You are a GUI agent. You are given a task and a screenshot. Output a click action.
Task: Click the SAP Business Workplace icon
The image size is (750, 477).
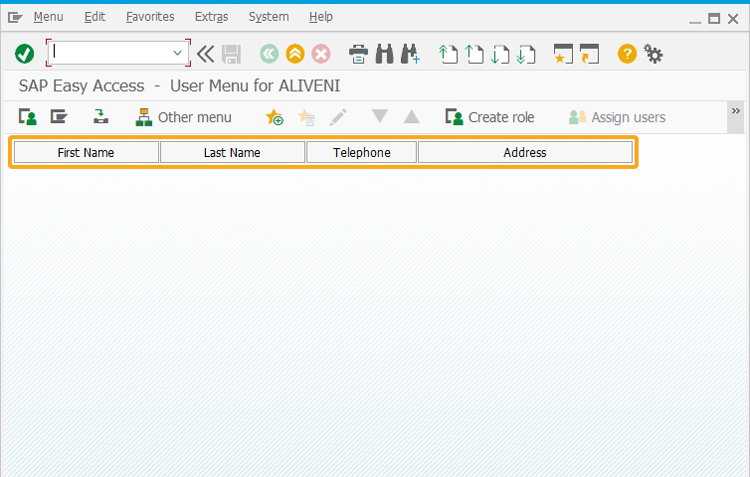[100, 116]
